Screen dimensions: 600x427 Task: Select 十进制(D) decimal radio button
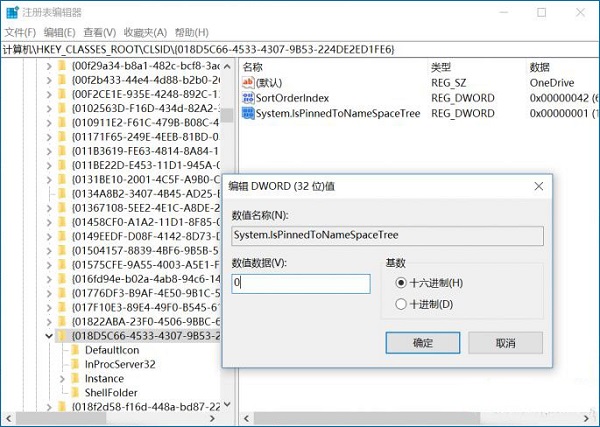point(401,305)
